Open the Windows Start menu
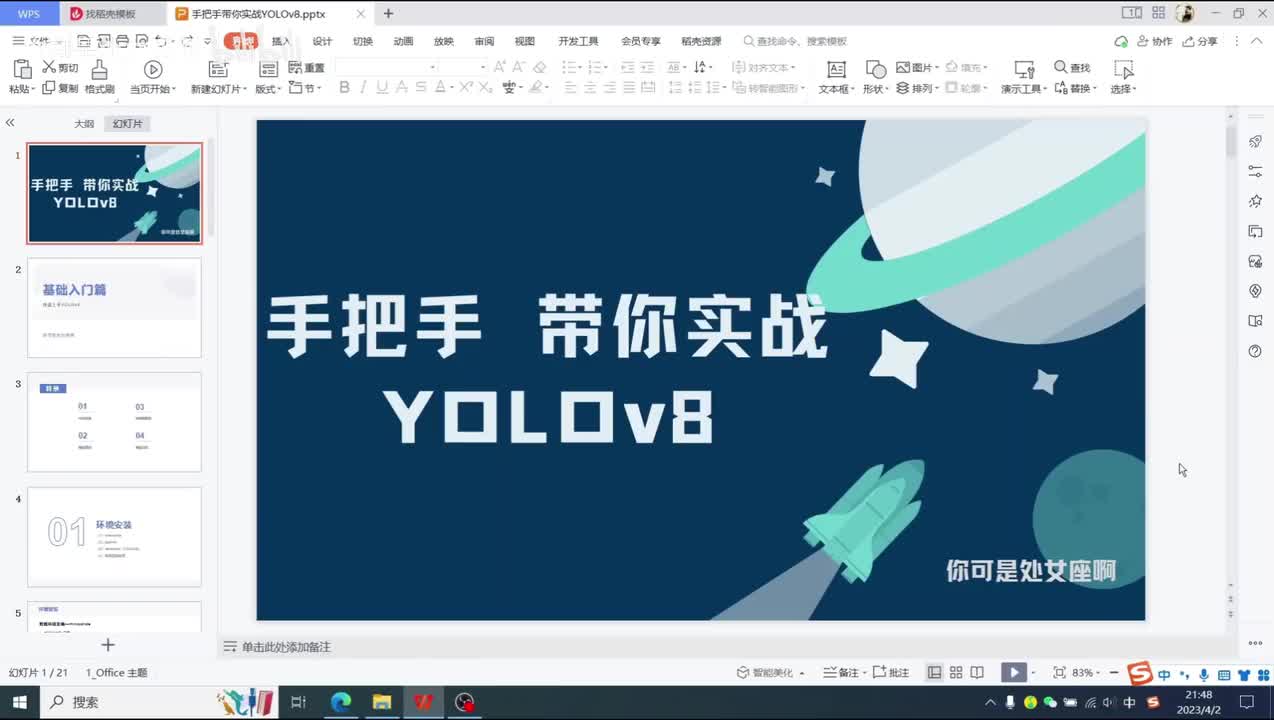 pos(19,702)
